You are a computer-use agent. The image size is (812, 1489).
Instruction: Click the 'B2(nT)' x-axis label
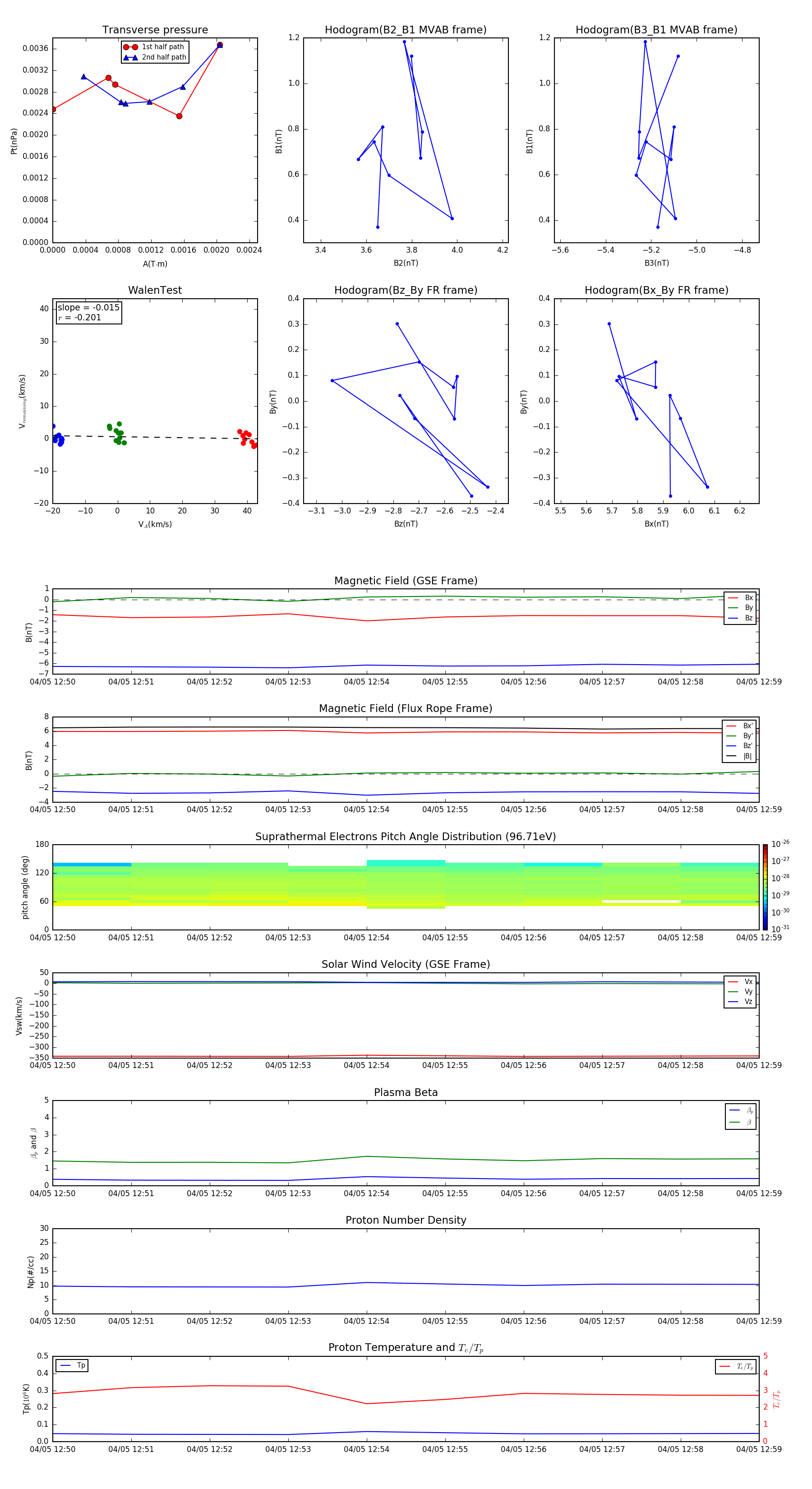(x=406, y=263)
